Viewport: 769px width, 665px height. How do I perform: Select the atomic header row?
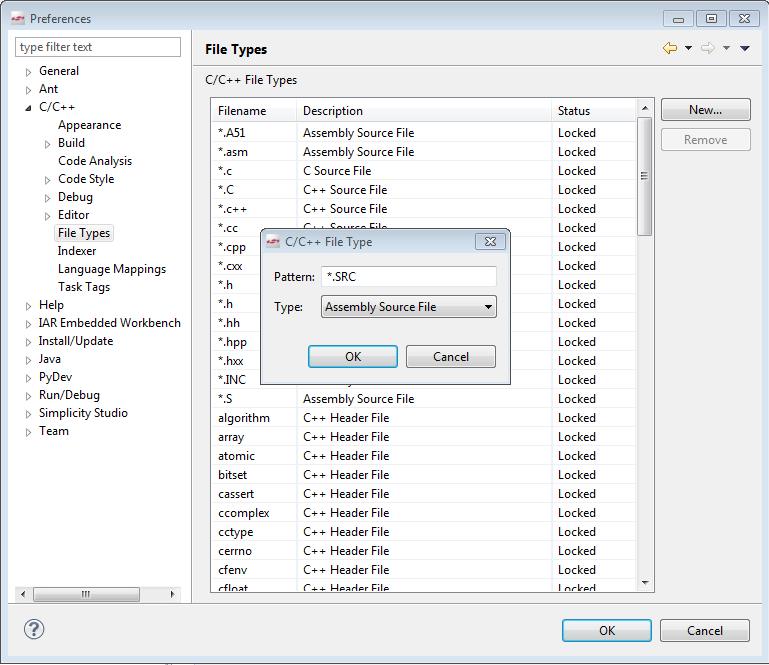coord(424,456)
